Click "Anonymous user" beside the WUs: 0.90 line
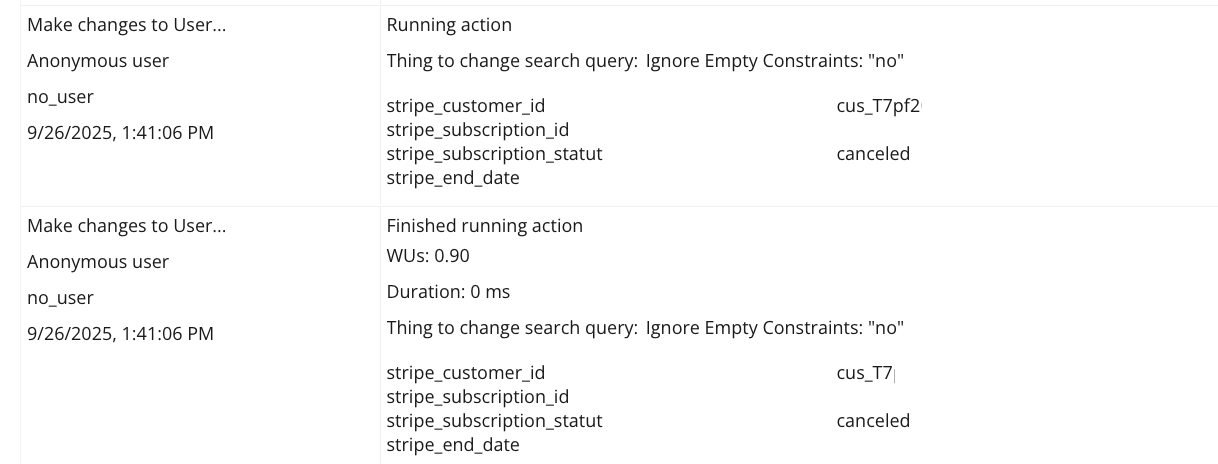The height and width of the screenshot is (464, 1218). click(x=98, y=262)
